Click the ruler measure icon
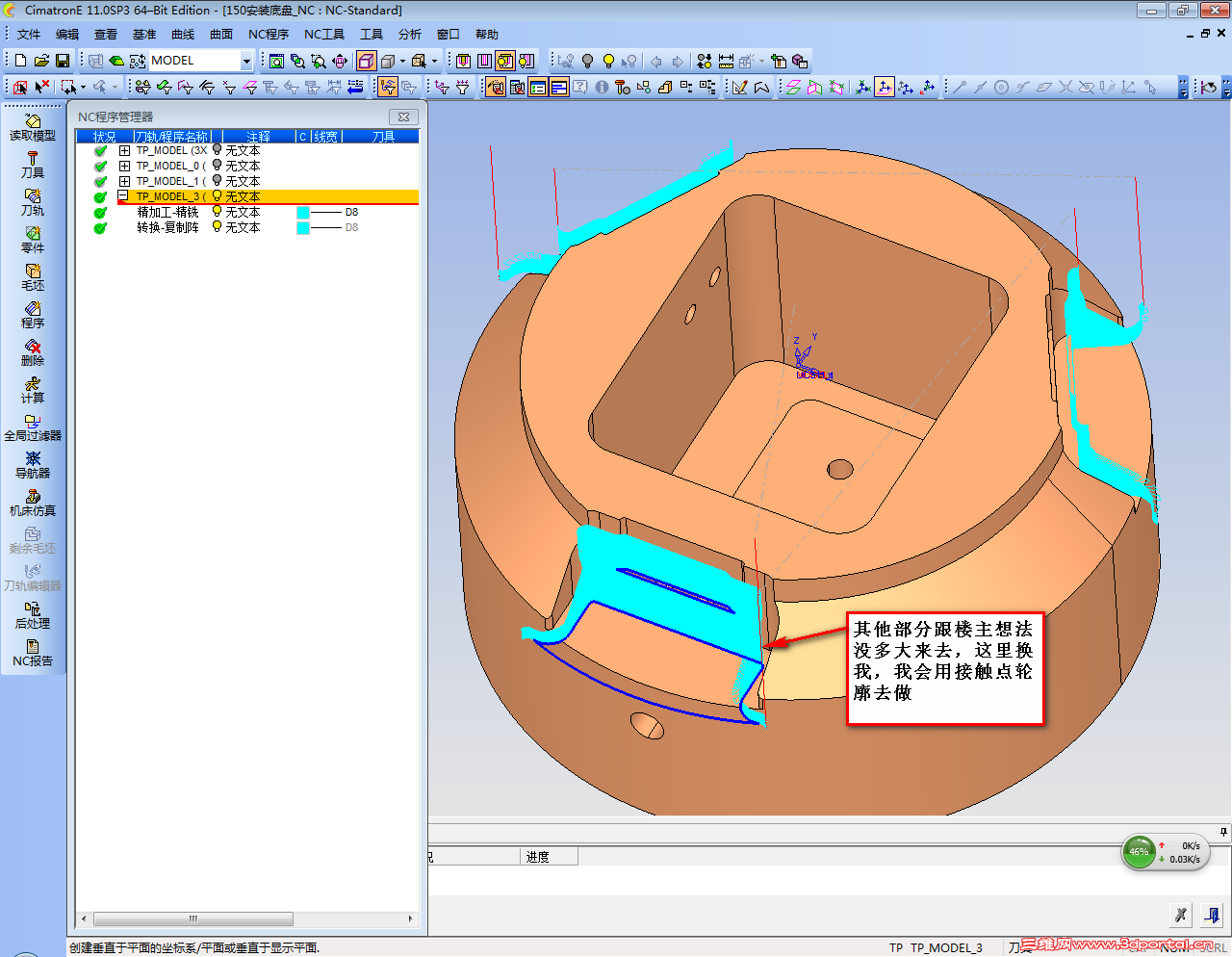 [x=726, y=61]
